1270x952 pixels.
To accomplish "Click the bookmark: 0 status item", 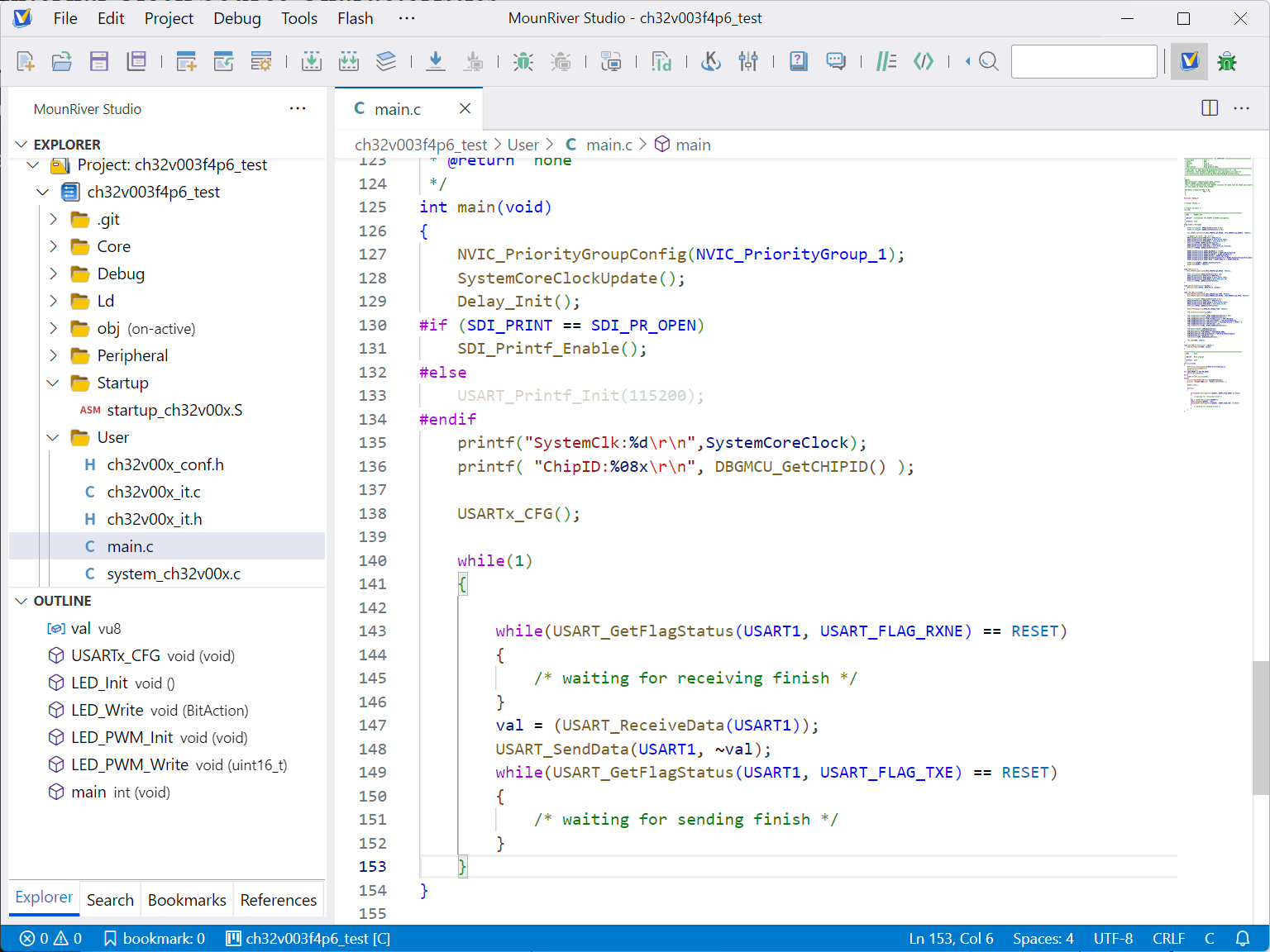I will click(x=154, y=939).
